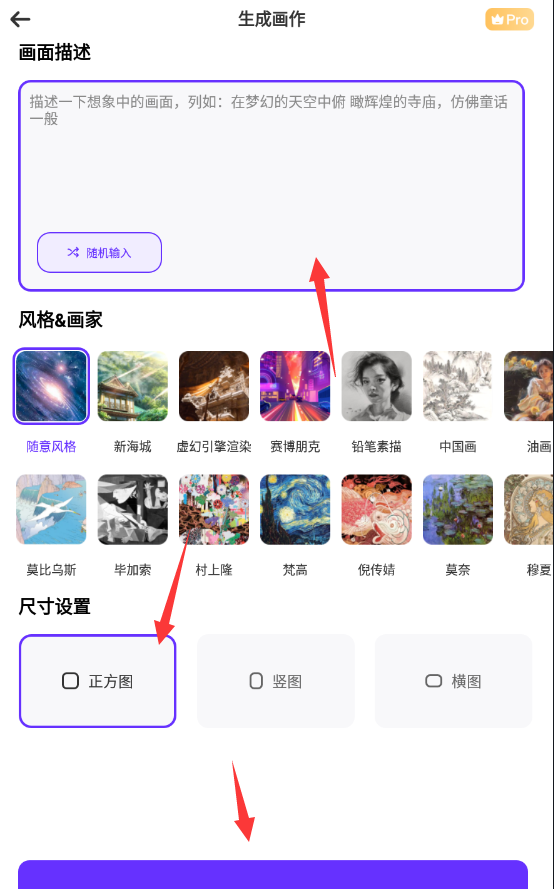Select the 赛博朋克 cyberpunk style thumbnail
Screen dimensions: 554x889
pyautogui.click(x=295, y=386)
